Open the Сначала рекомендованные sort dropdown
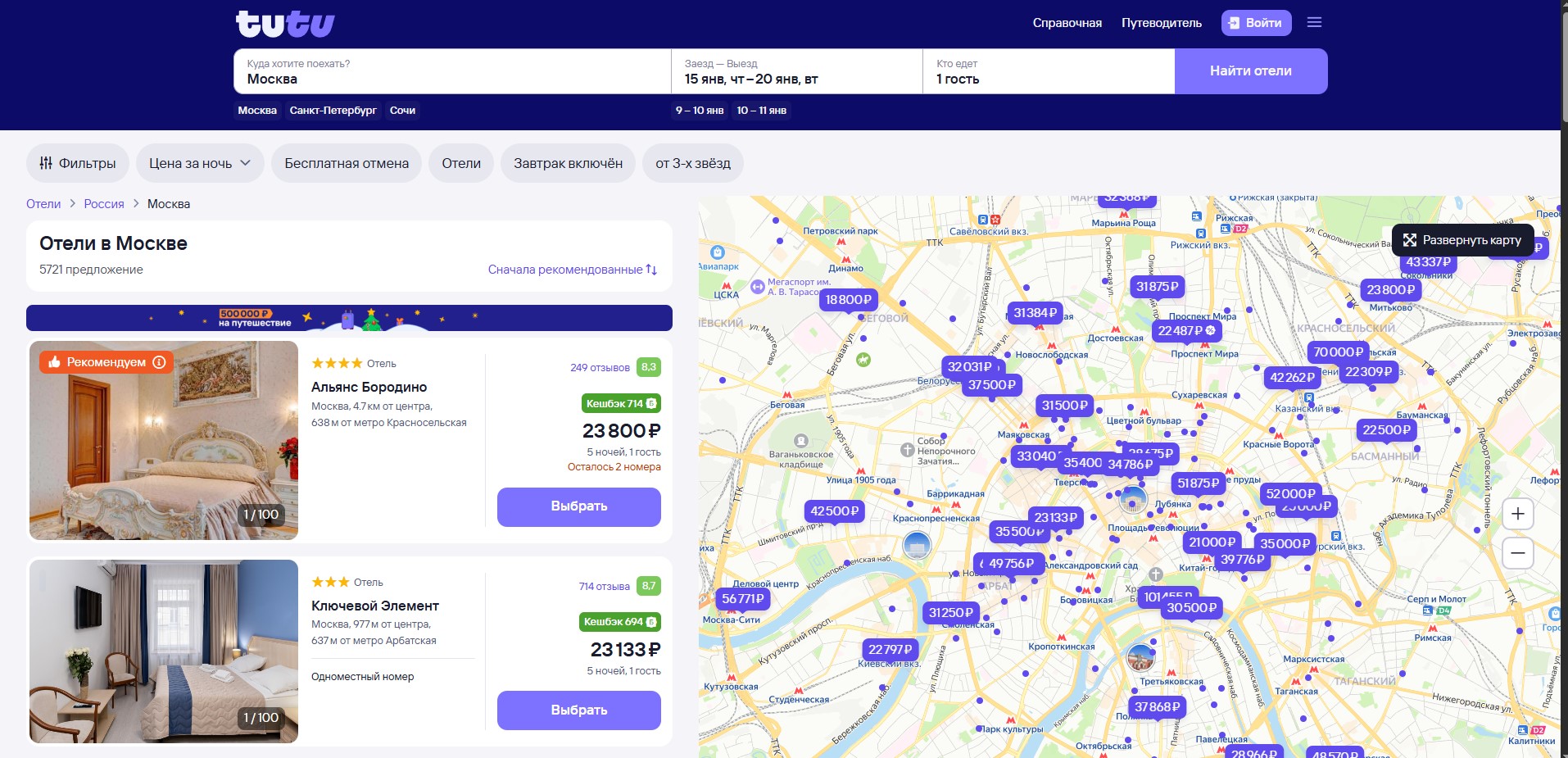Viewport: 1568px width, 758px height. 572,270
